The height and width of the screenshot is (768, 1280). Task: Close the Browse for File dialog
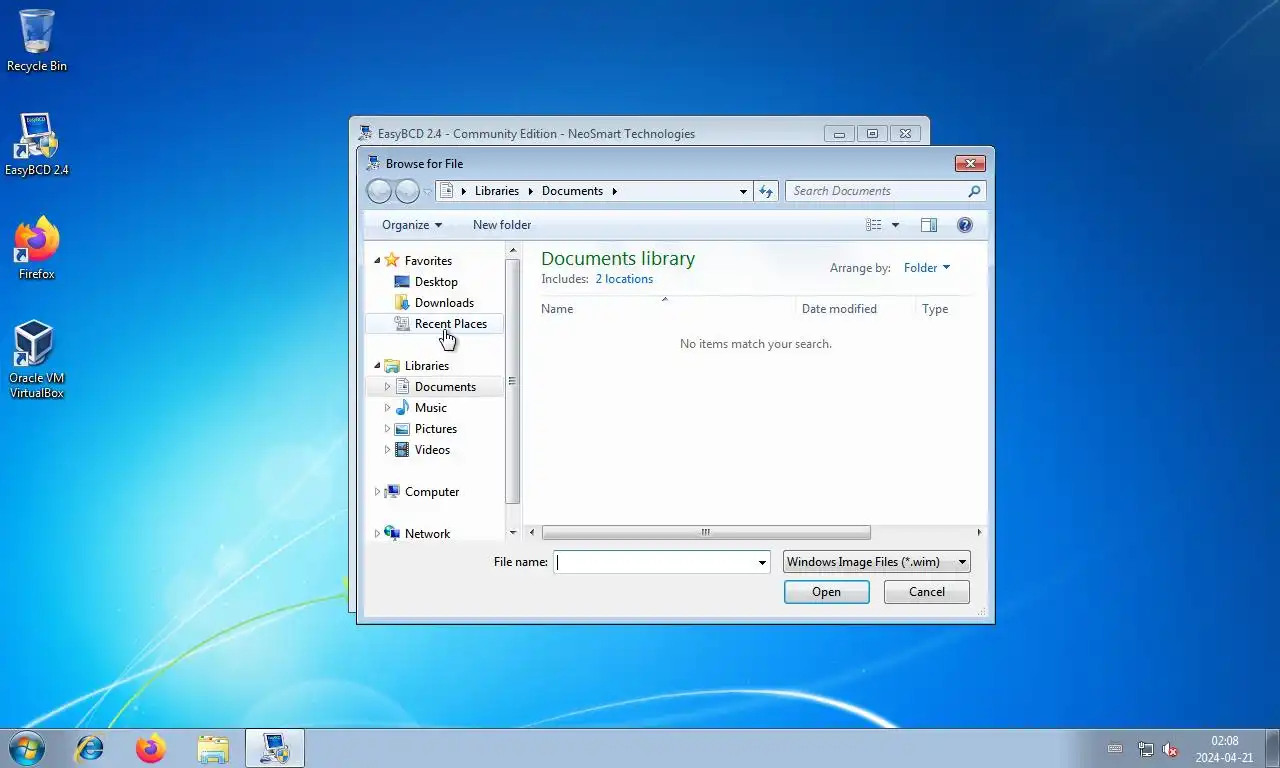(x=970, y=163)
